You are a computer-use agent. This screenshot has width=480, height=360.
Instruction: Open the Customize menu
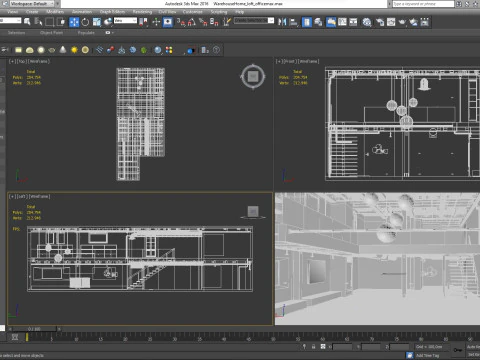pos(193,12)
